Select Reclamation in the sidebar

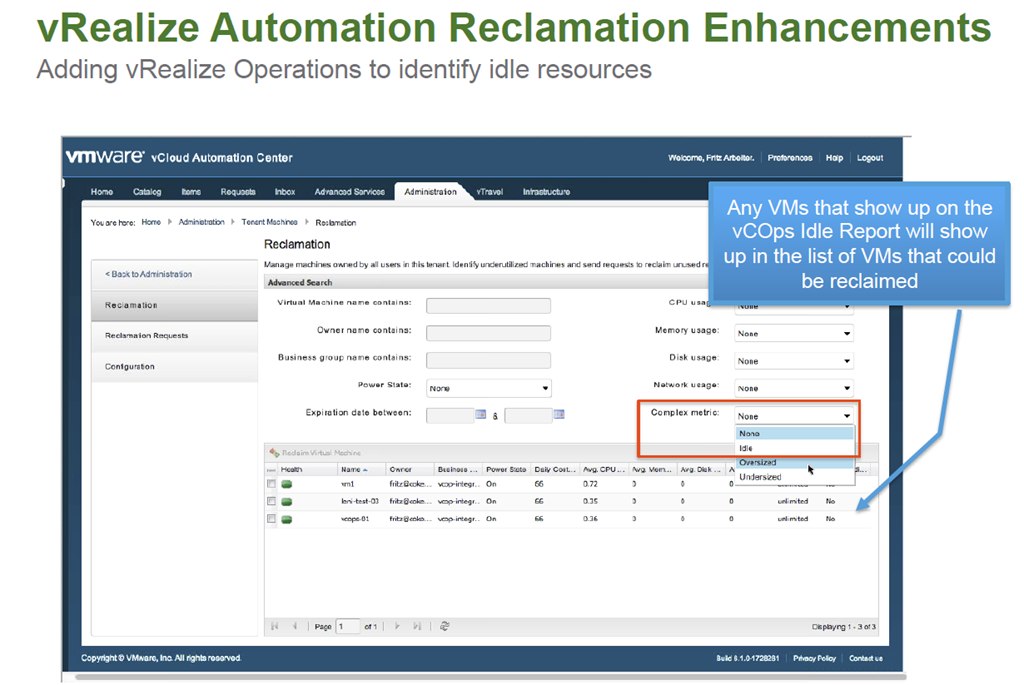coord(174,305)
